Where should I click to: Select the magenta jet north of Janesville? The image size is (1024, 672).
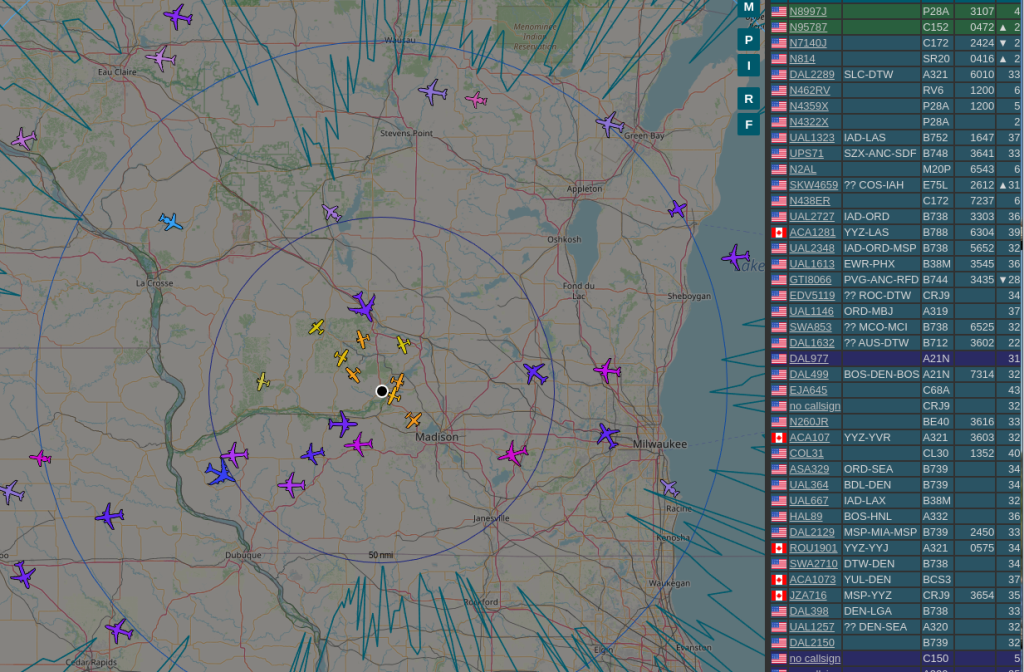coord(513,453)
